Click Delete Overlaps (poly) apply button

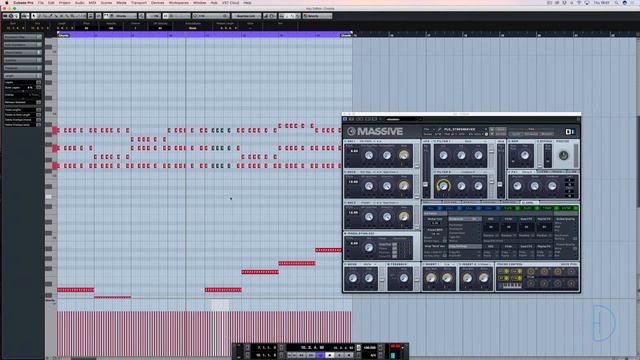tap(39, 125)
